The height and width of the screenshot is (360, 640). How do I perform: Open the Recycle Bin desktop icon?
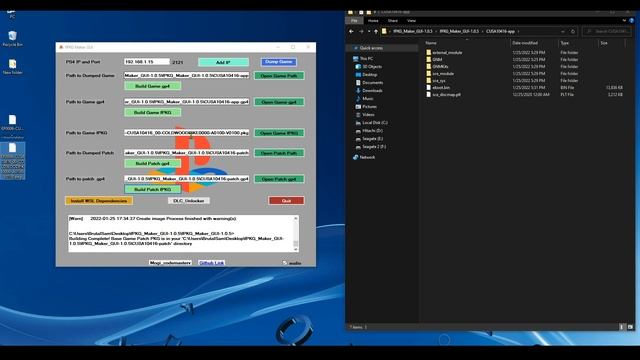pos(12,38)
